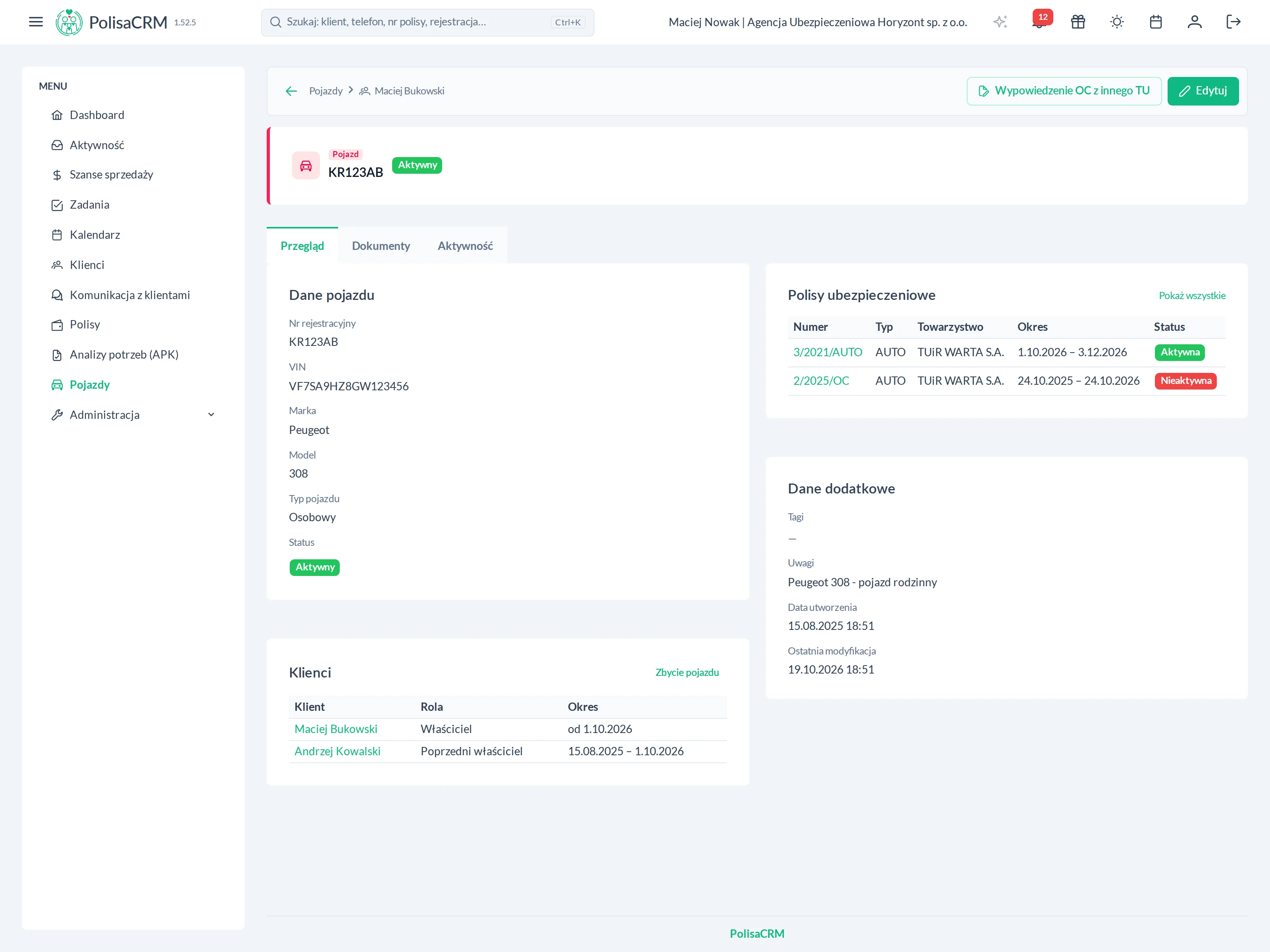Click the Szanse sprzedaży dollar icon
Image resolution: width=1270 pixels, height=952 pixels.
point(57,175)
